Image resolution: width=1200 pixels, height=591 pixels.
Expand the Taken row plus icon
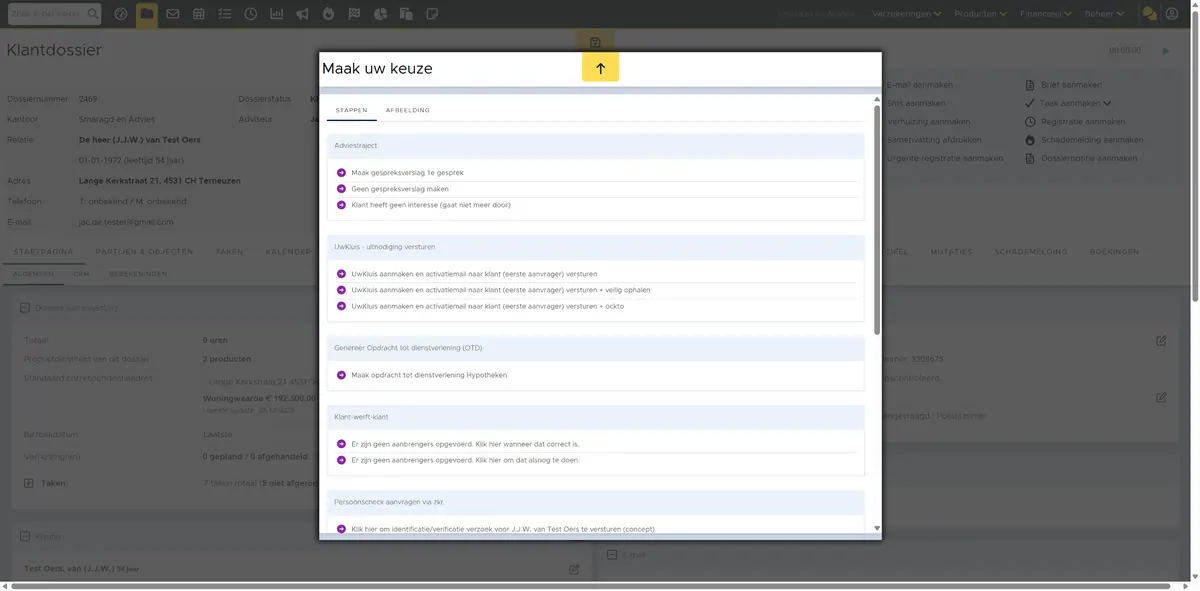pos(29,482)
